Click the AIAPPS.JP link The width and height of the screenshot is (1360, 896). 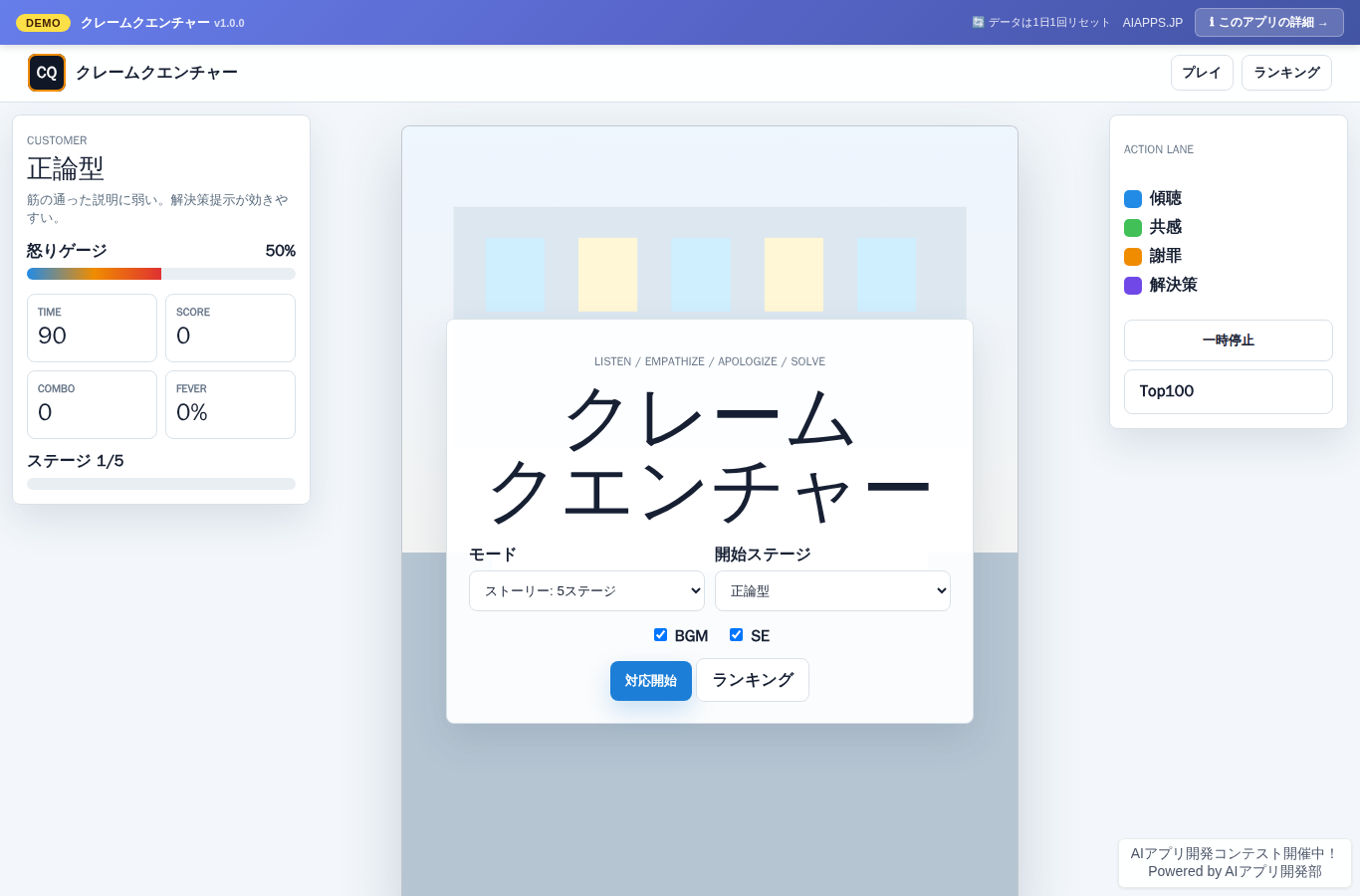1153,23
